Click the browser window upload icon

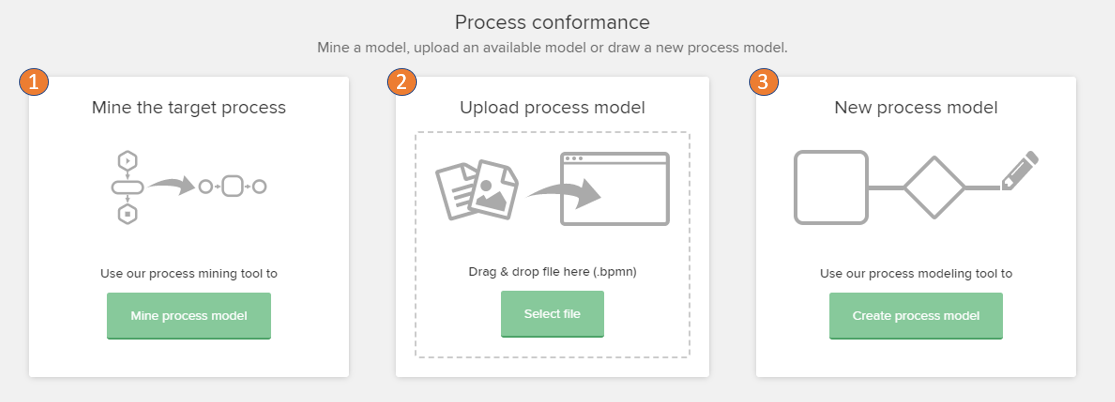coord(615,188)
